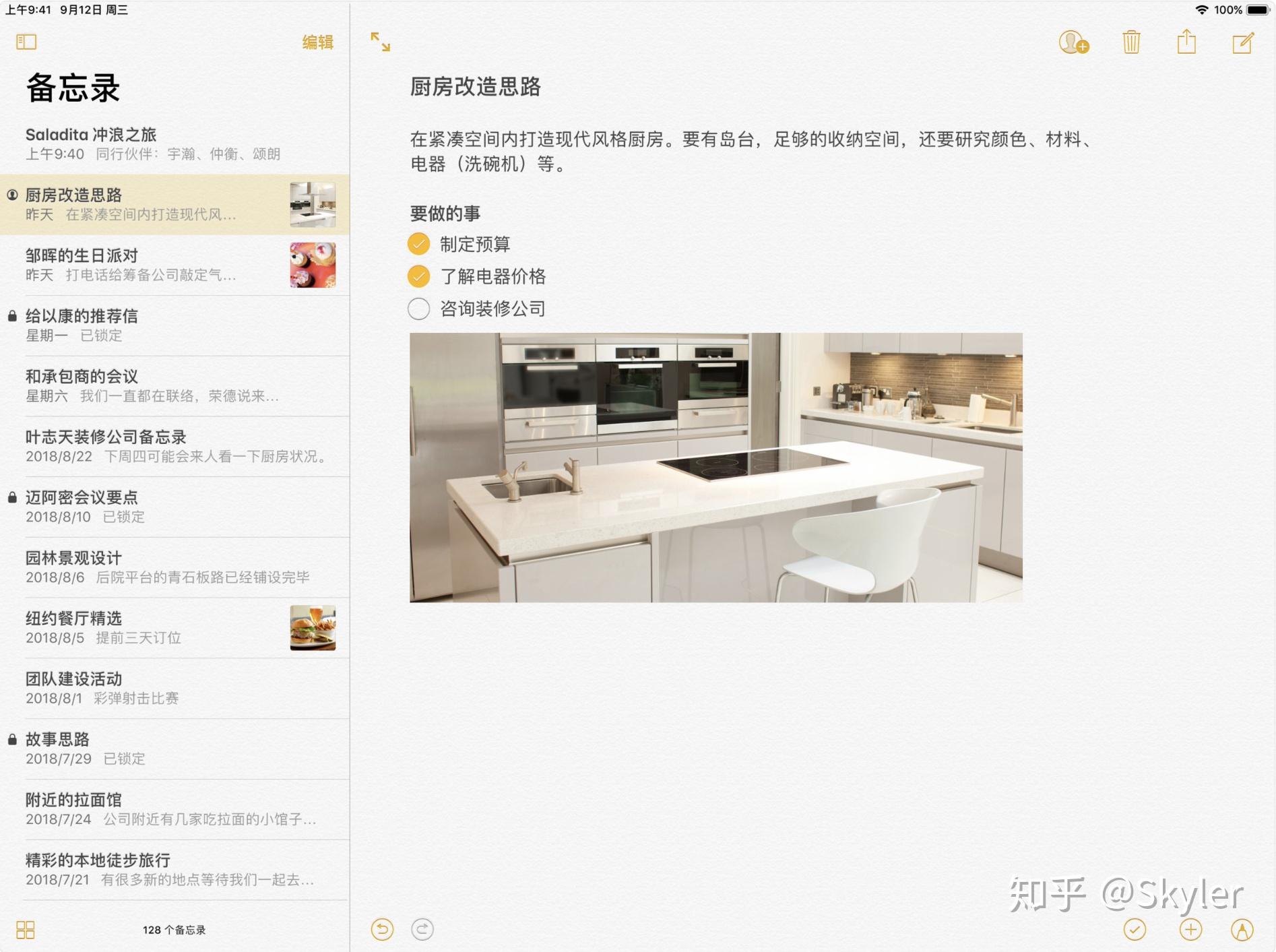Open the Saladita 冲浪之旅 note
Screen dimensions: 1276x952
click(175, 144)
